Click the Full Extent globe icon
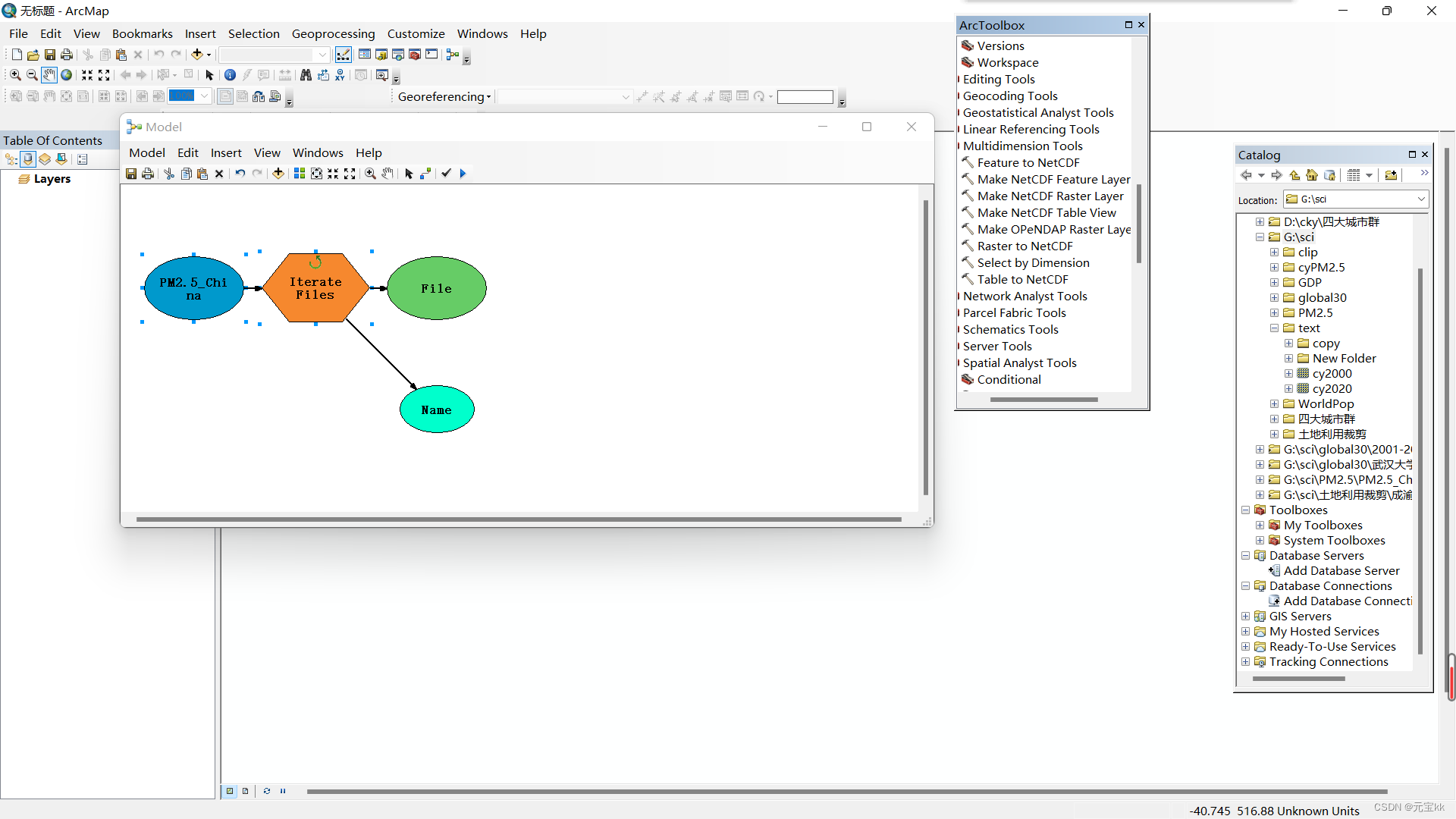This screenshot has width=1456, height=819. coord(67,75)
